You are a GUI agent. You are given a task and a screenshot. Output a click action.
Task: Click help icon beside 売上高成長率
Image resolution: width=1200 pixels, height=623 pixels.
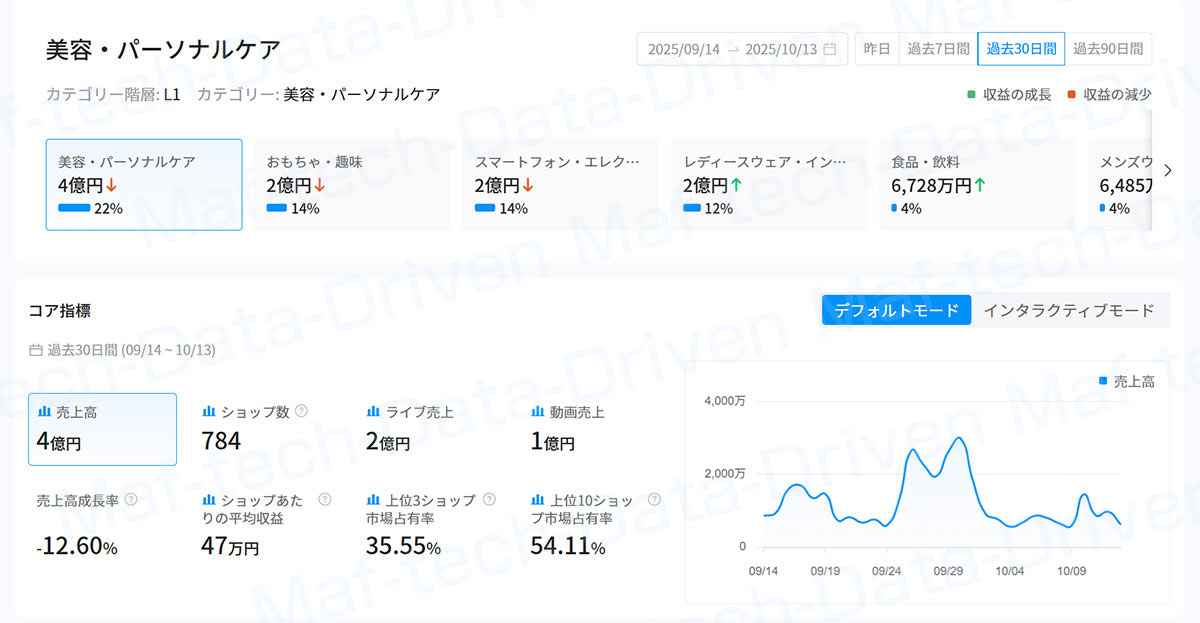130,499
